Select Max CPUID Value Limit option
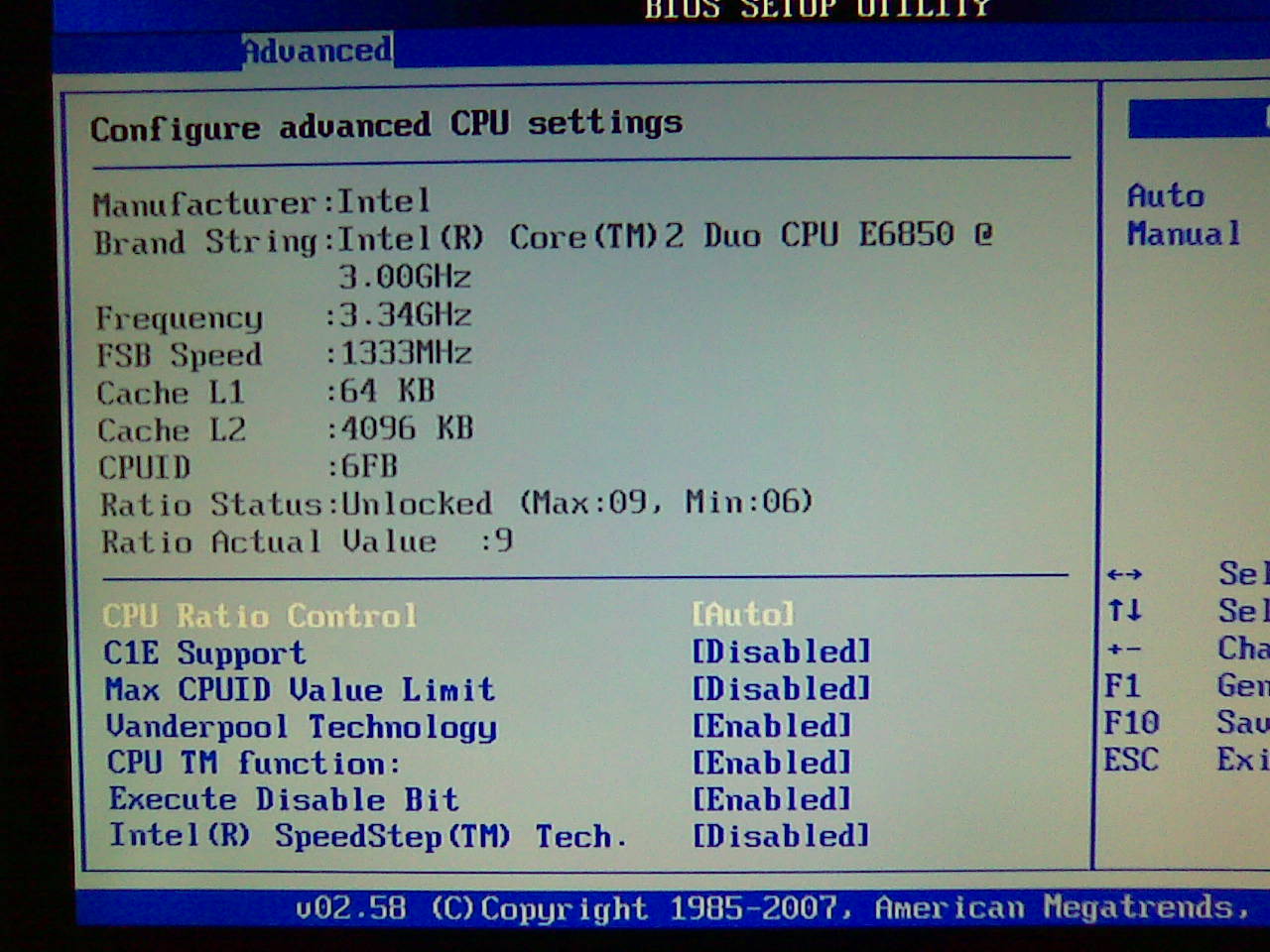Screen dimensions: 1270x952 [300, 689]
